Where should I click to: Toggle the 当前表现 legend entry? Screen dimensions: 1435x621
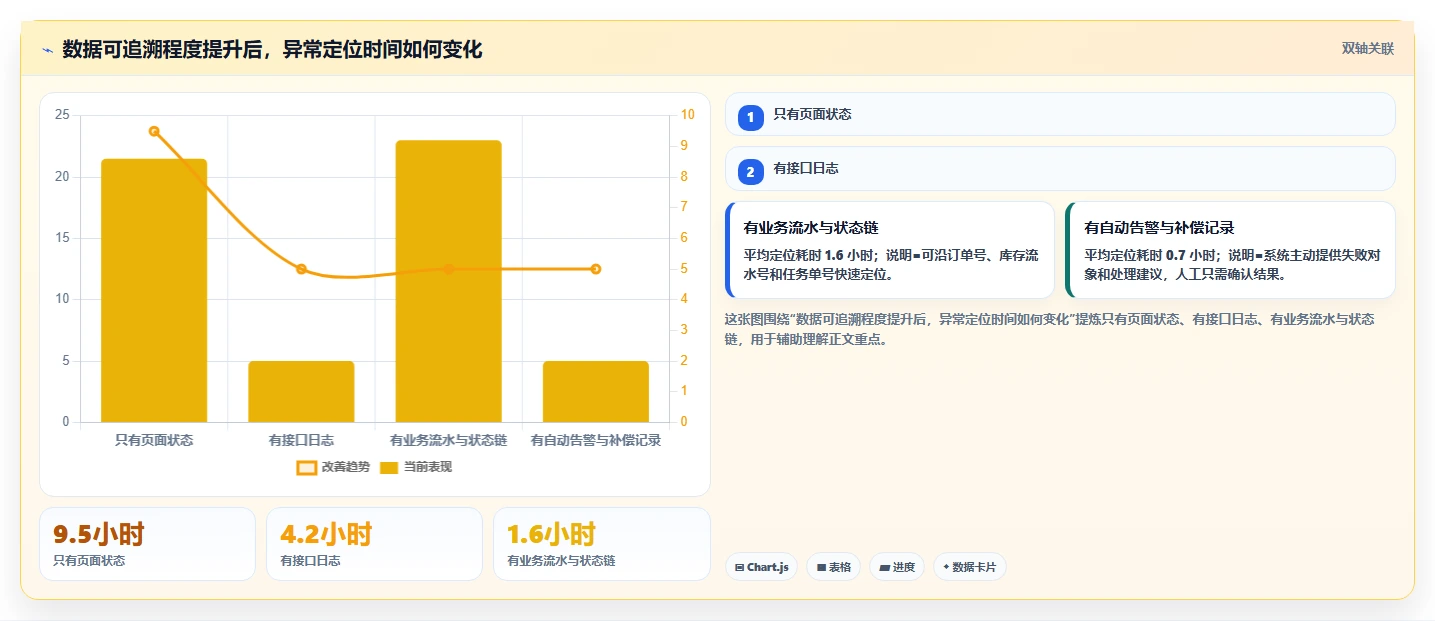point(416,467)
